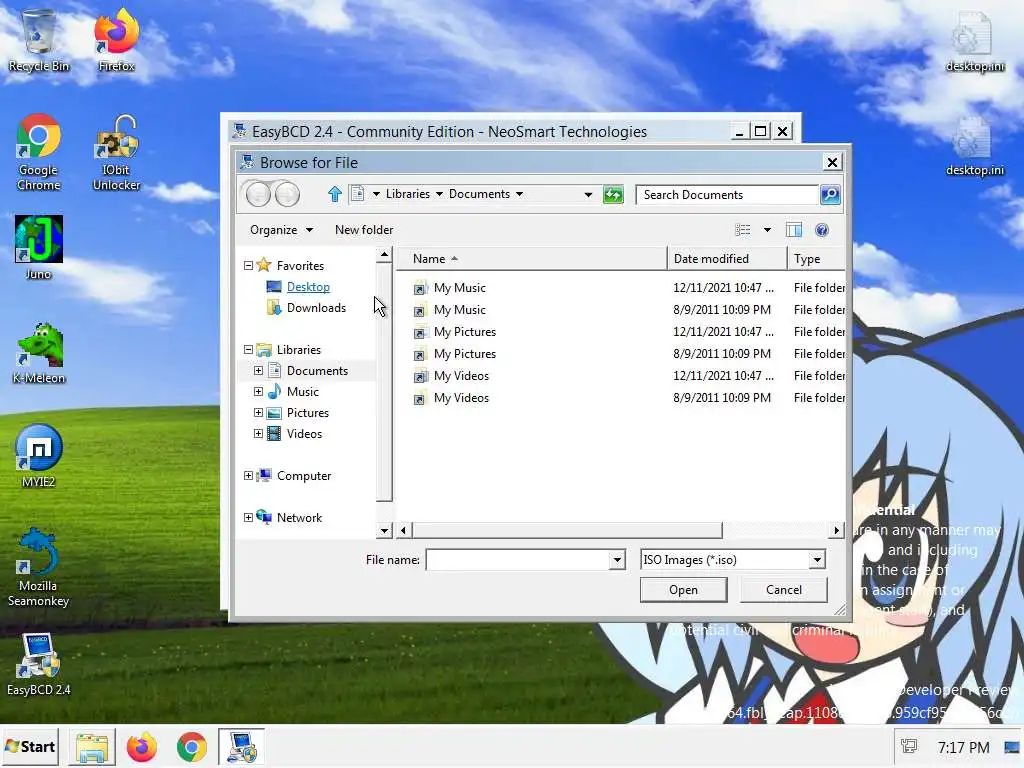Expand the Documents library node

[x=259, y=371]
